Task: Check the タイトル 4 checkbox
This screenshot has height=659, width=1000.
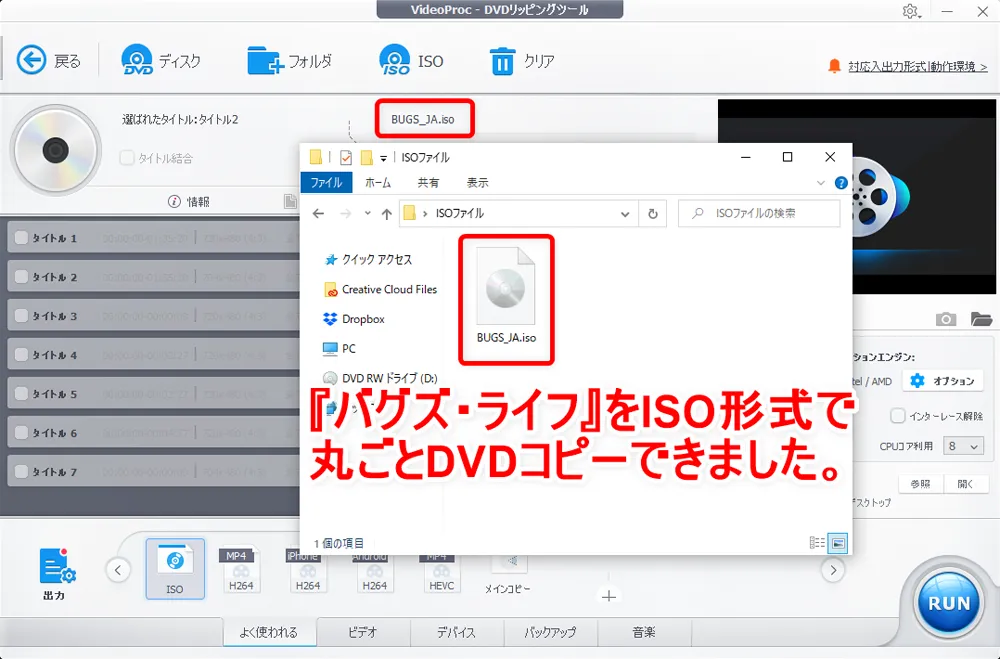Action: coord(21,354)
